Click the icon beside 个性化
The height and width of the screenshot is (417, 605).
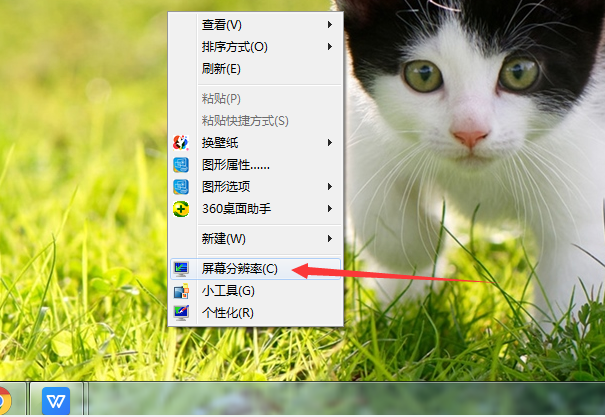pyautogui.click(x=181, y=313)
